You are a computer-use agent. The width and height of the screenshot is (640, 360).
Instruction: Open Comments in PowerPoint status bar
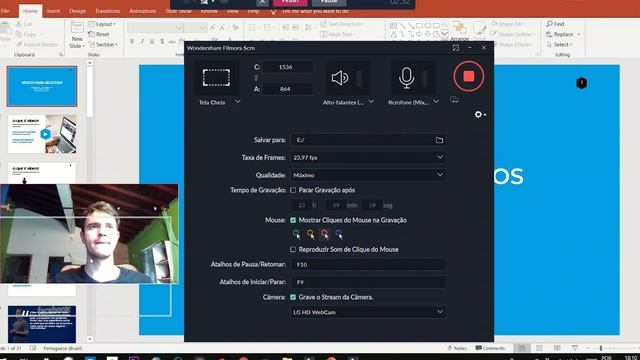[x=490, y=348]
